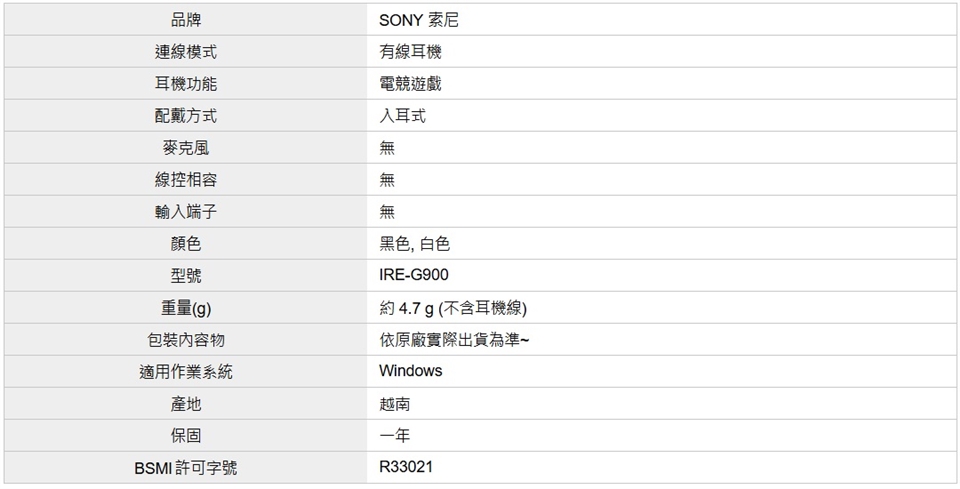Select the R33021 BSMI permit number
Viewport: 960px width, 489px height.
(406, 467)
